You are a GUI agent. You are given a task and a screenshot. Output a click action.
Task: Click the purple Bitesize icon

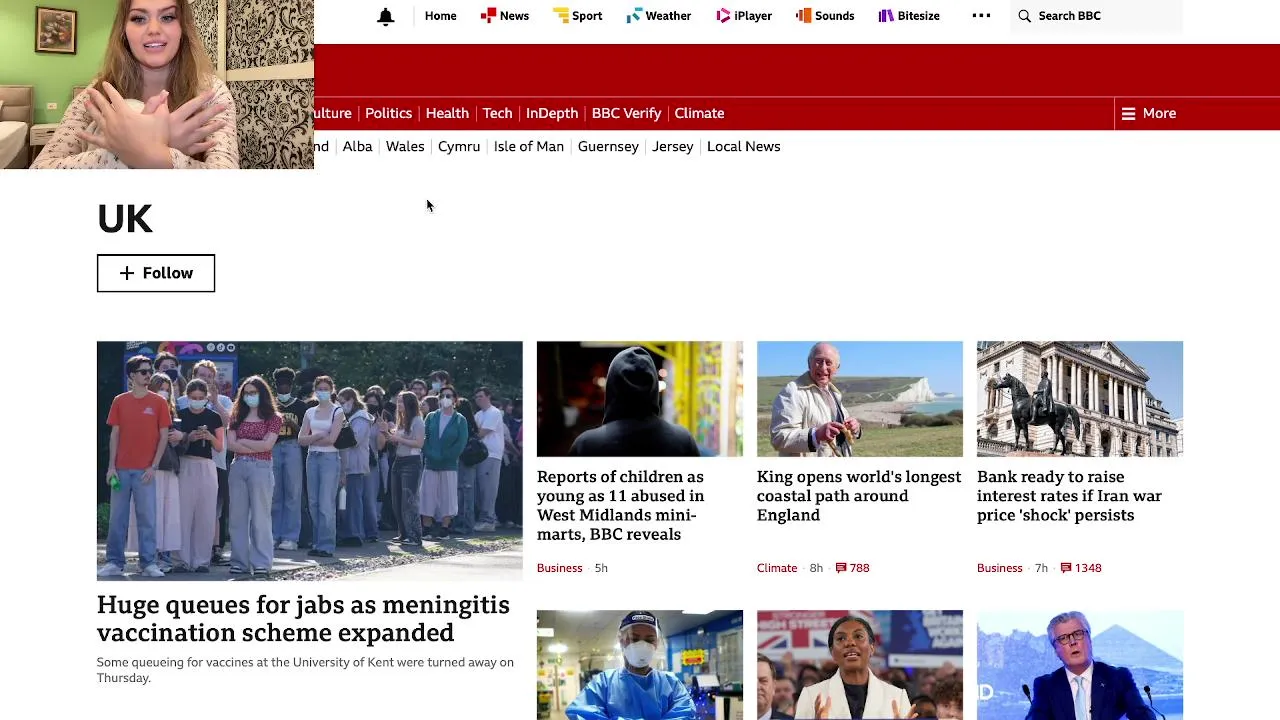886,16
